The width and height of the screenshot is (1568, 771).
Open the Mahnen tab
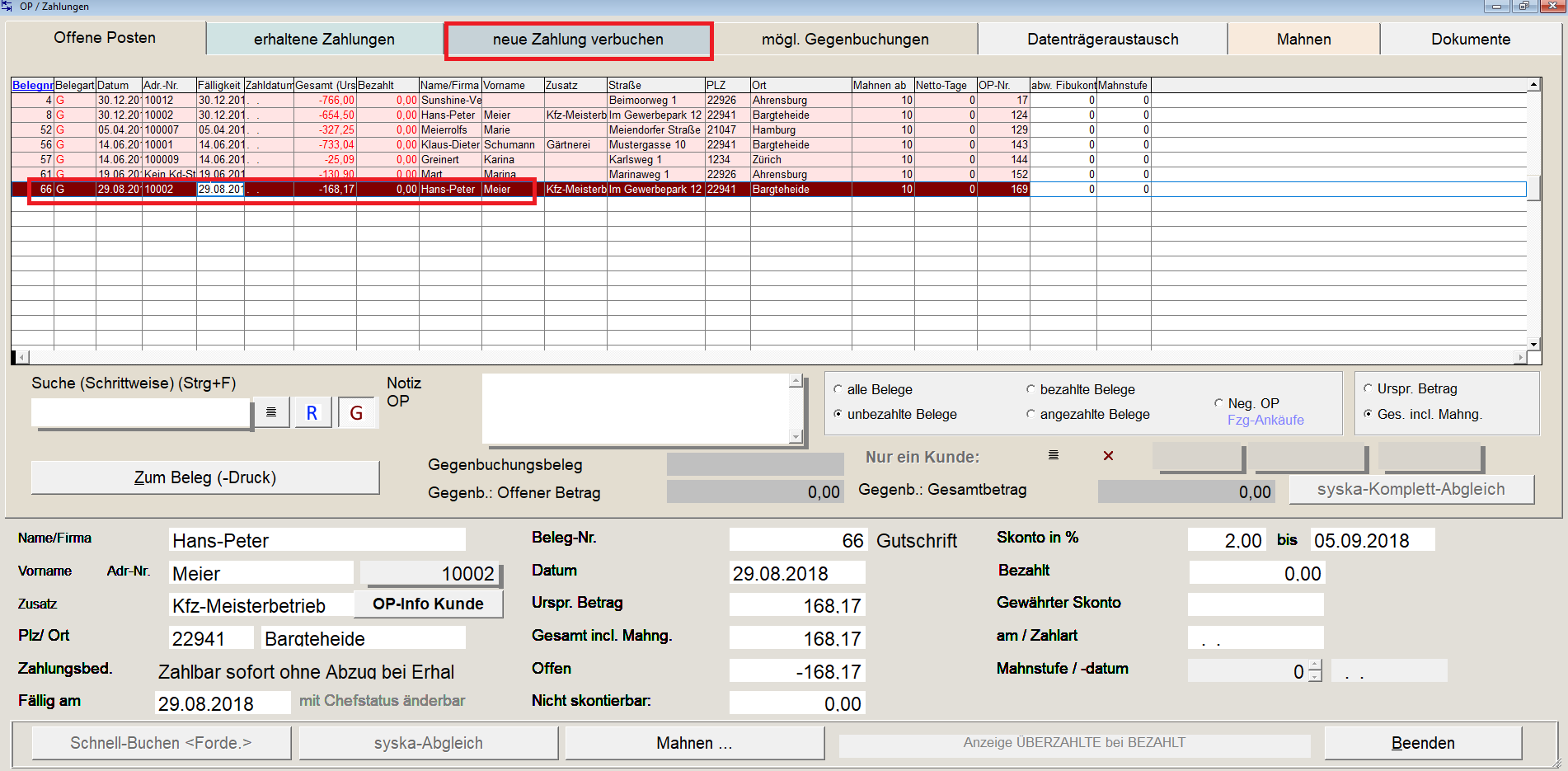coord(1303,39)
